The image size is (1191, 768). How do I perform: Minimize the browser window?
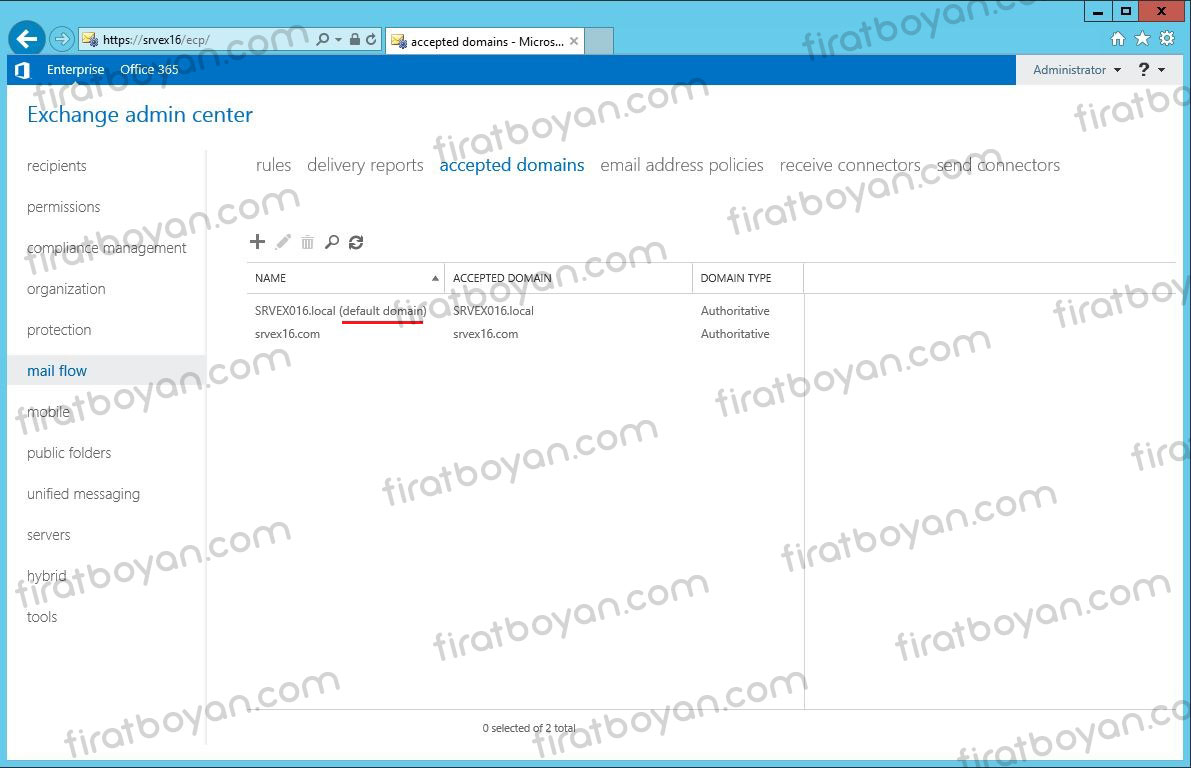pos(1098,11)
